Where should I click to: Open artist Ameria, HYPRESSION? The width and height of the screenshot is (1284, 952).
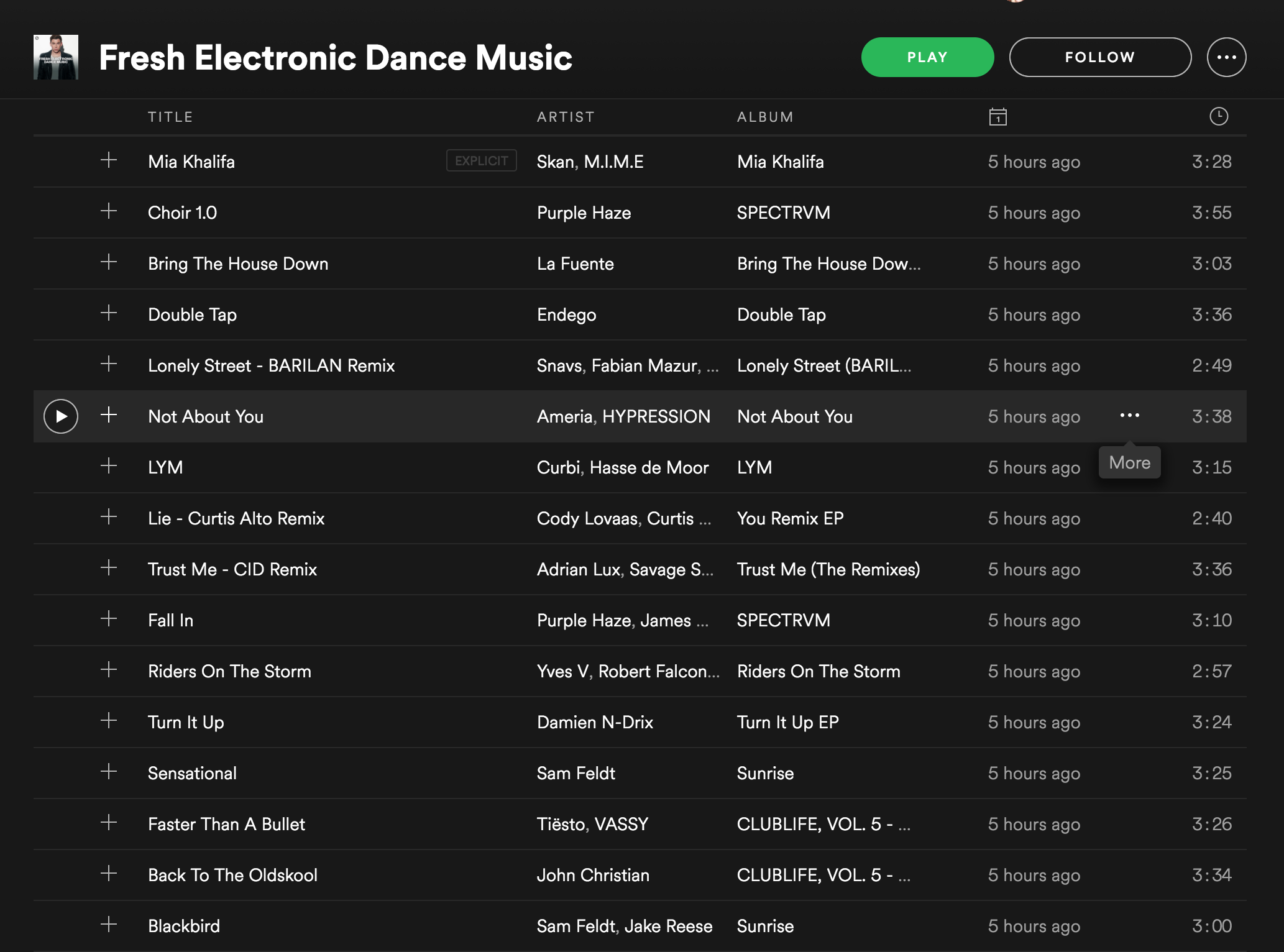click(x=623, y=417)
